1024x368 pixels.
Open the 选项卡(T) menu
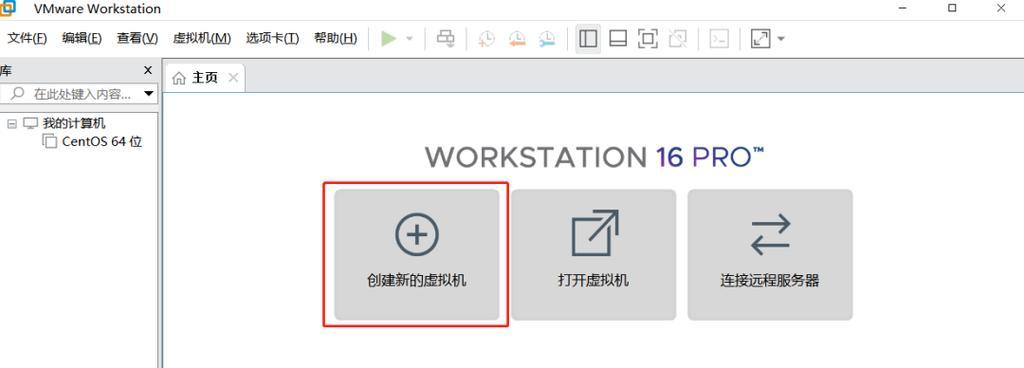272,38
